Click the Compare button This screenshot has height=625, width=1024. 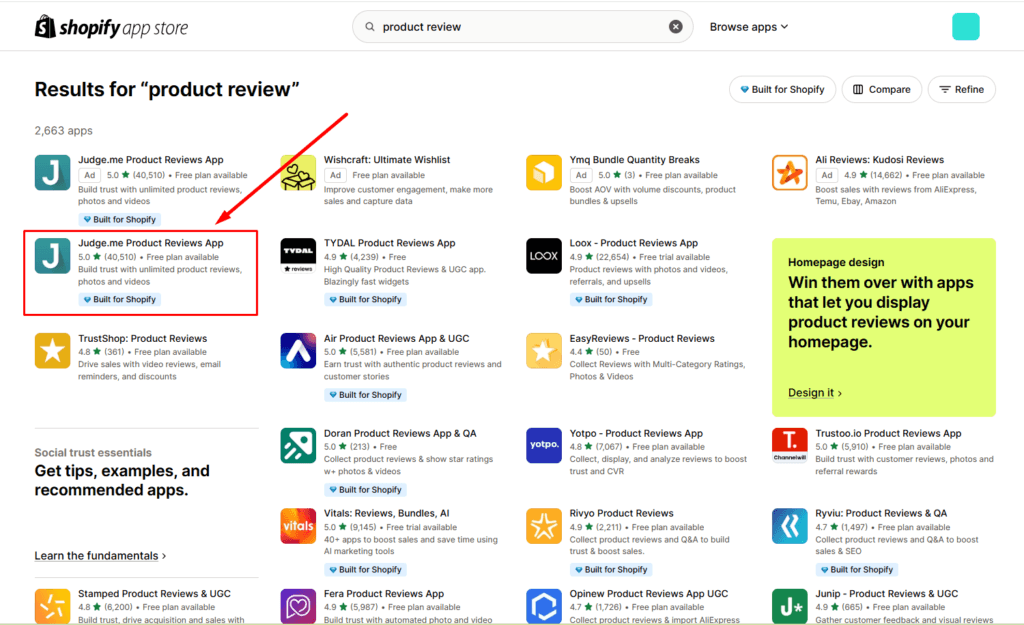(x=882, y=89)
